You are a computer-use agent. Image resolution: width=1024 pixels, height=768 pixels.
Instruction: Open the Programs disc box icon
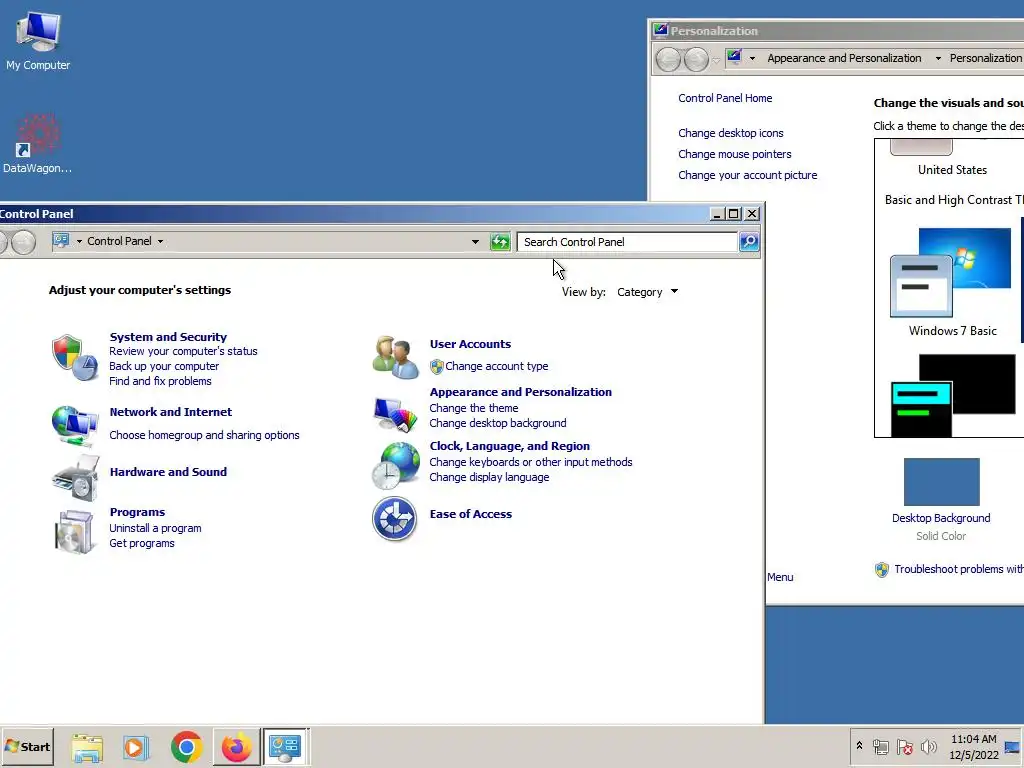[74, 532]
